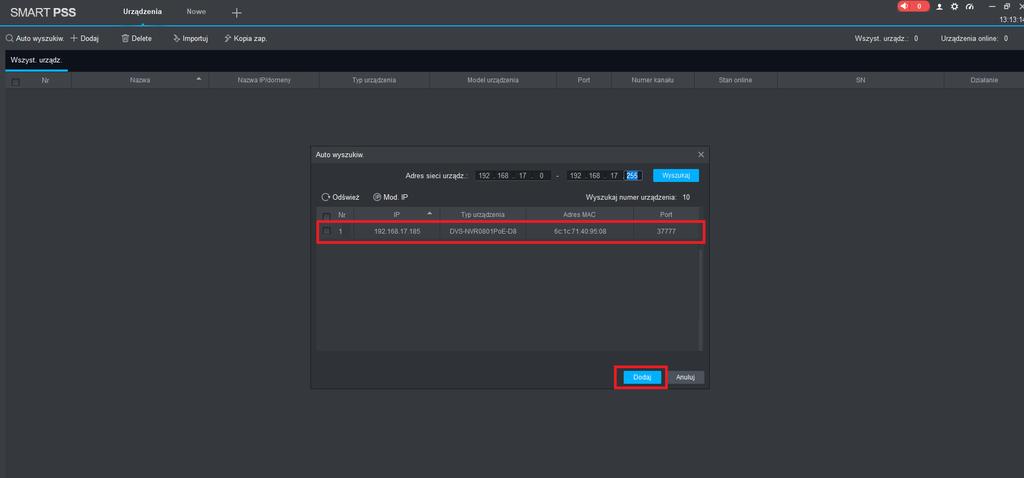
Task: Click Typ urządzenia header in main table
Action: tap(374, 80)
